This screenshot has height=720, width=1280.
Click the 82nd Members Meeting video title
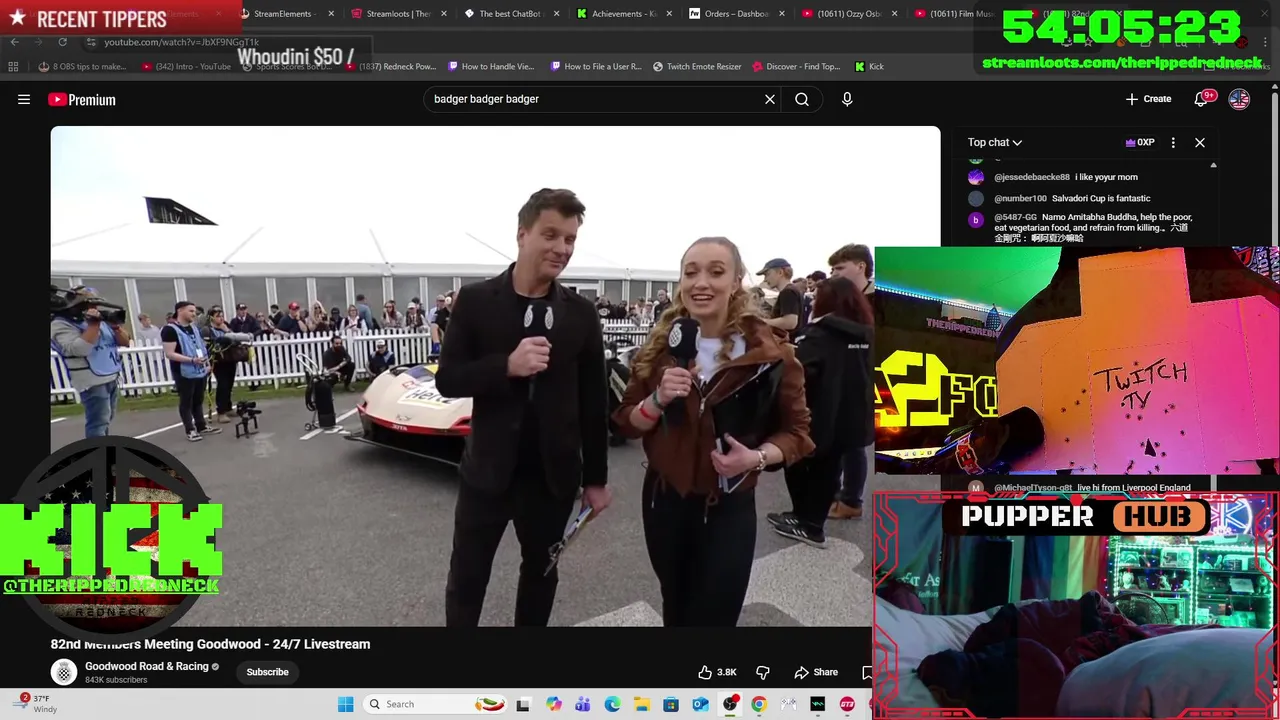coord(210,644)
